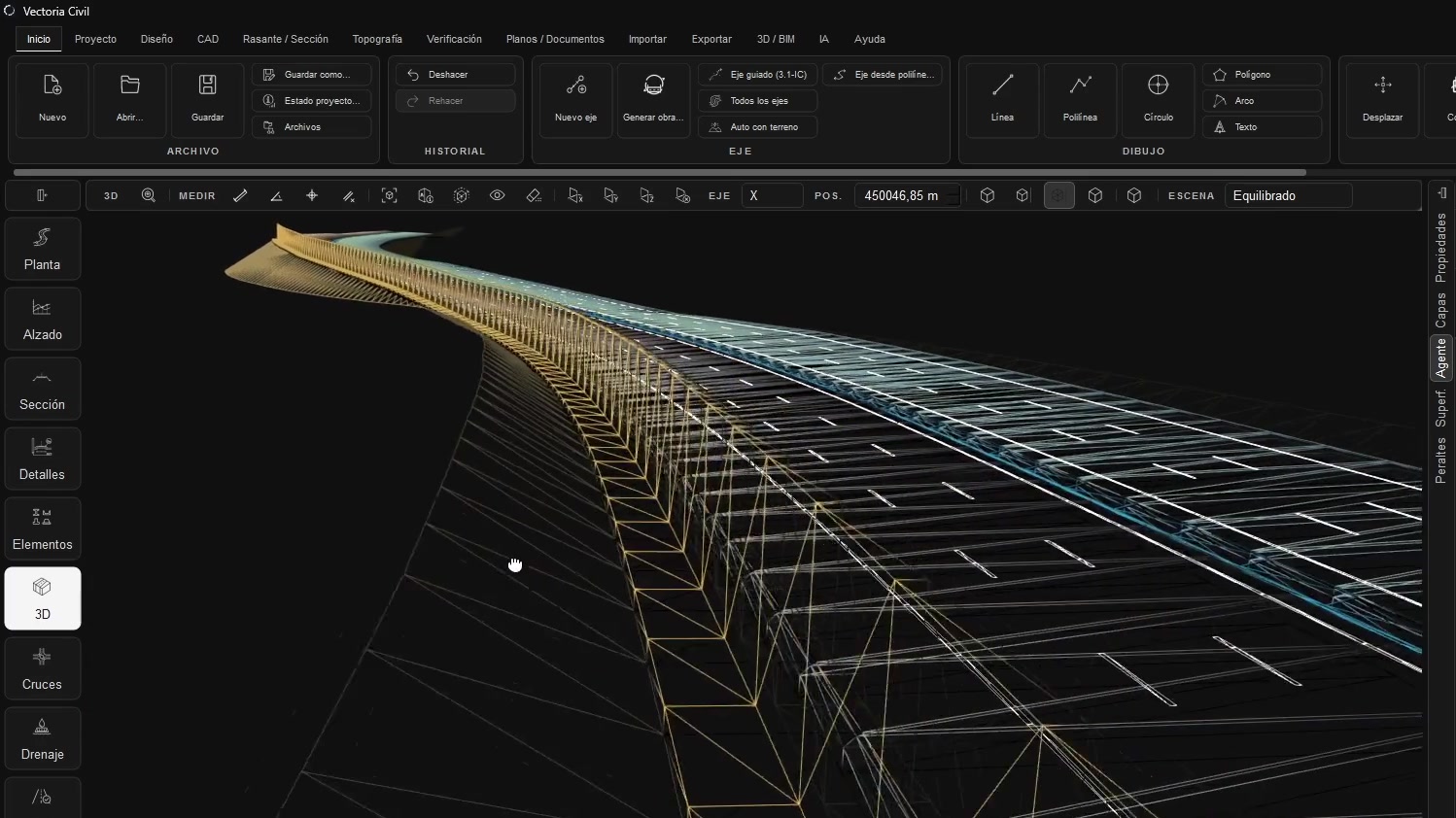Image resolution: width=1456 pixels, height=818 pixels.
Task: Disable clipping plane with crossed-plane icon
Action: pos(683,195)
